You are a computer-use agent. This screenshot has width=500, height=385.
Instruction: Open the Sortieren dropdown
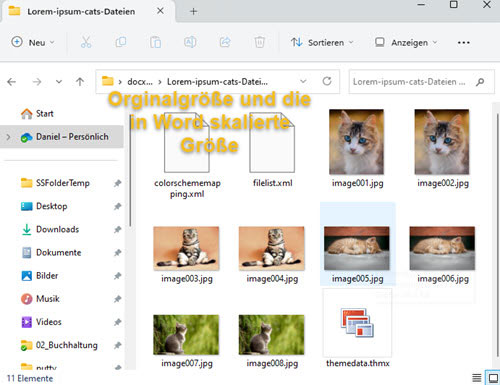(322, 42)
